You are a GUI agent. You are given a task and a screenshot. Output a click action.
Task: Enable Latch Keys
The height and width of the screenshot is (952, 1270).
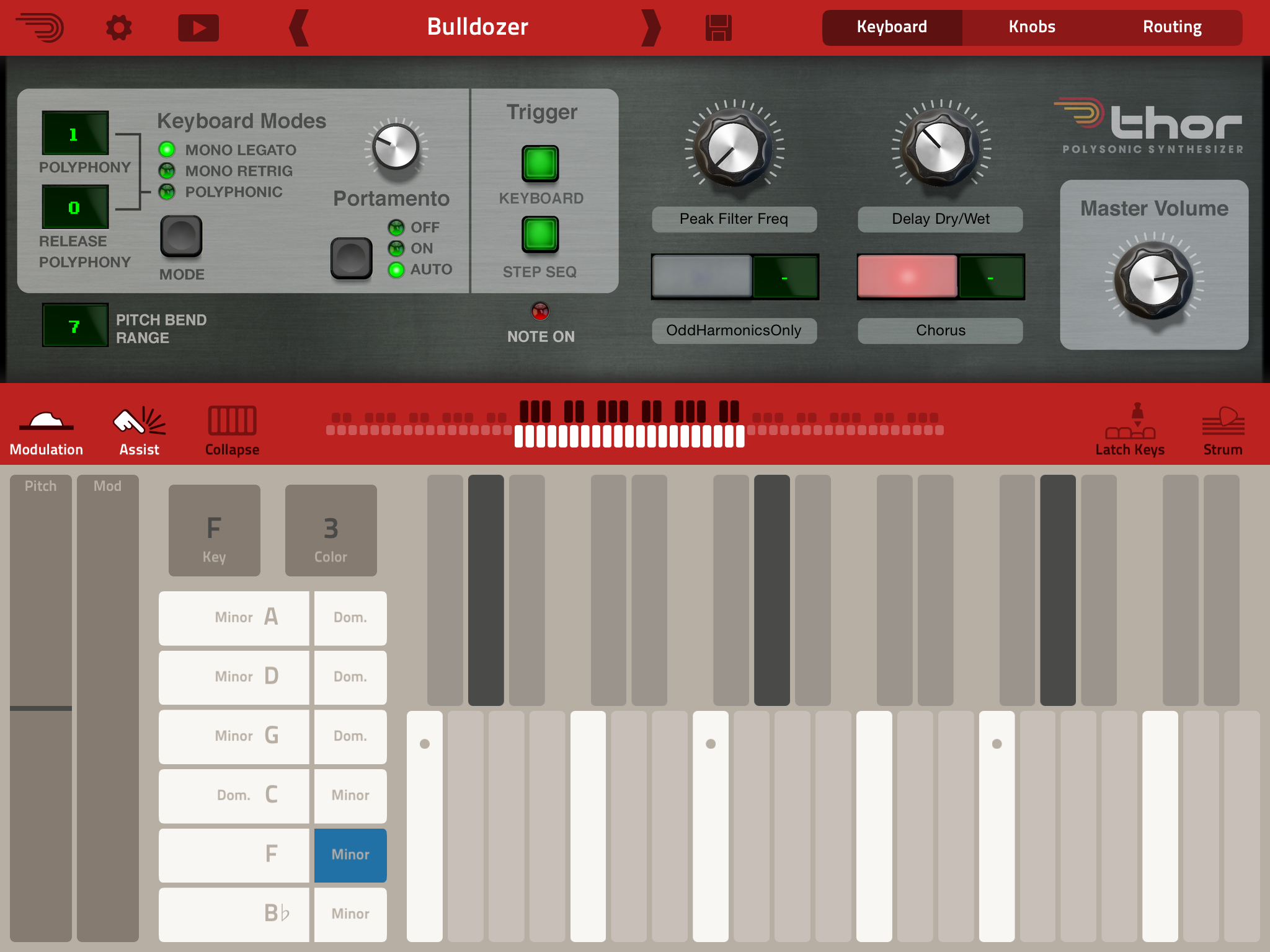1130,430
